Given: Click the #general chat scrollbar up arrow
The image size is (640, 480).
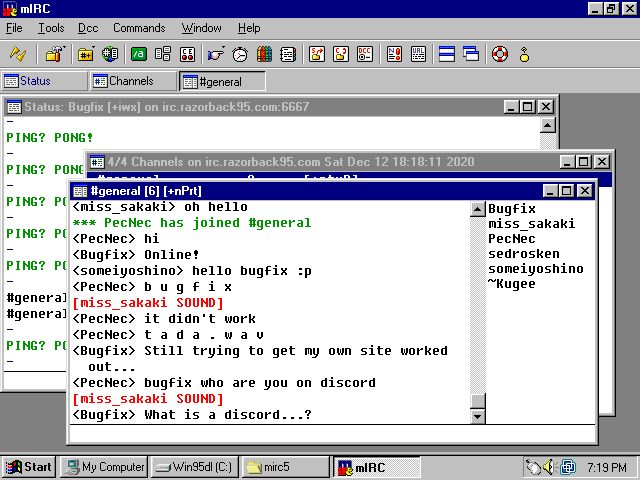Looking at the screenshot, I should 477,209.
